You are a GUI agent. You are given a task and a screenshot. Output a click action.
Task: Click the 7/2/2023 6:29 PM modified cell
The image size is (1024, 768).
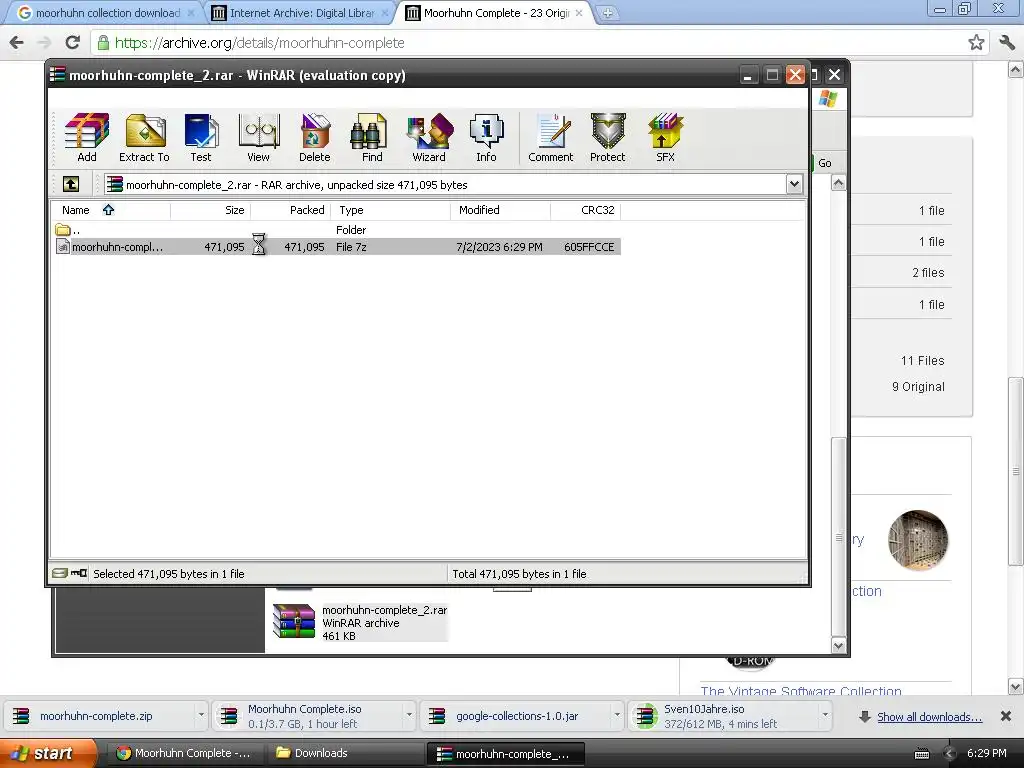click(x=500, y=247)
